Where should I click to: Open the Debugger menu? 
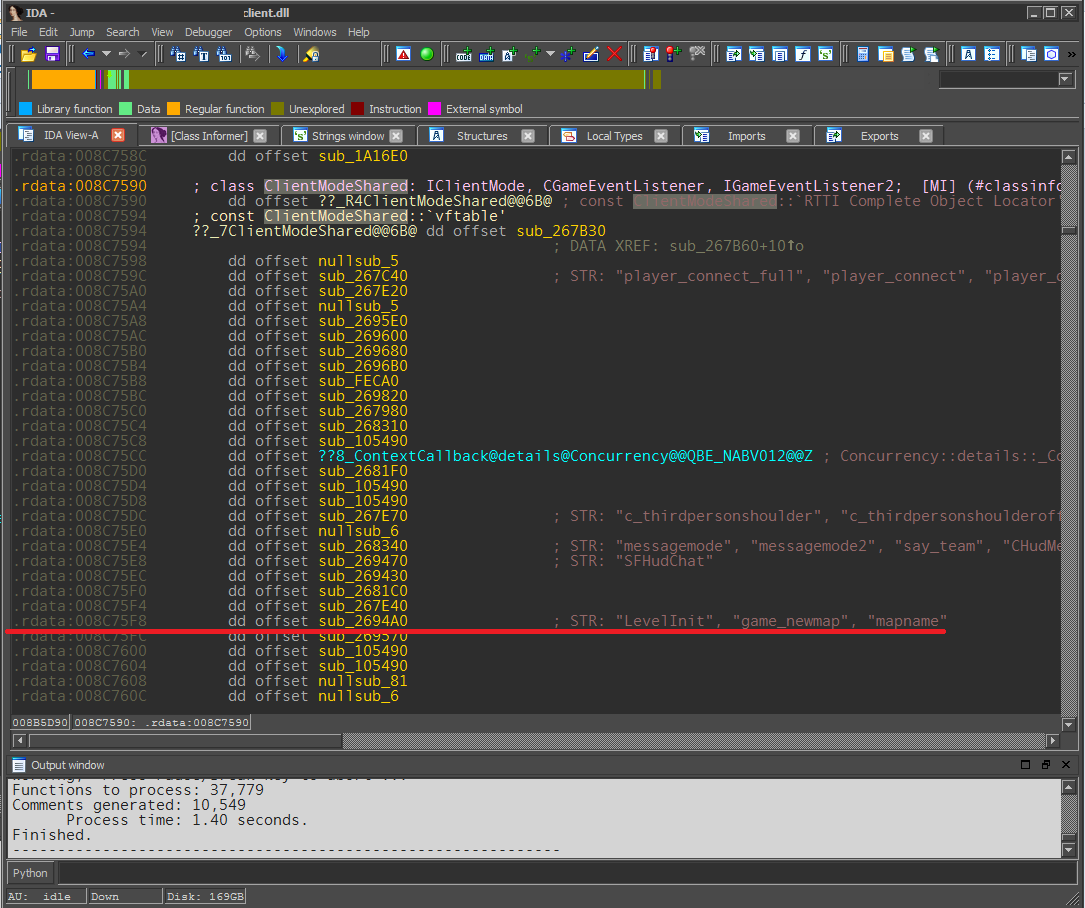(208, 32)
